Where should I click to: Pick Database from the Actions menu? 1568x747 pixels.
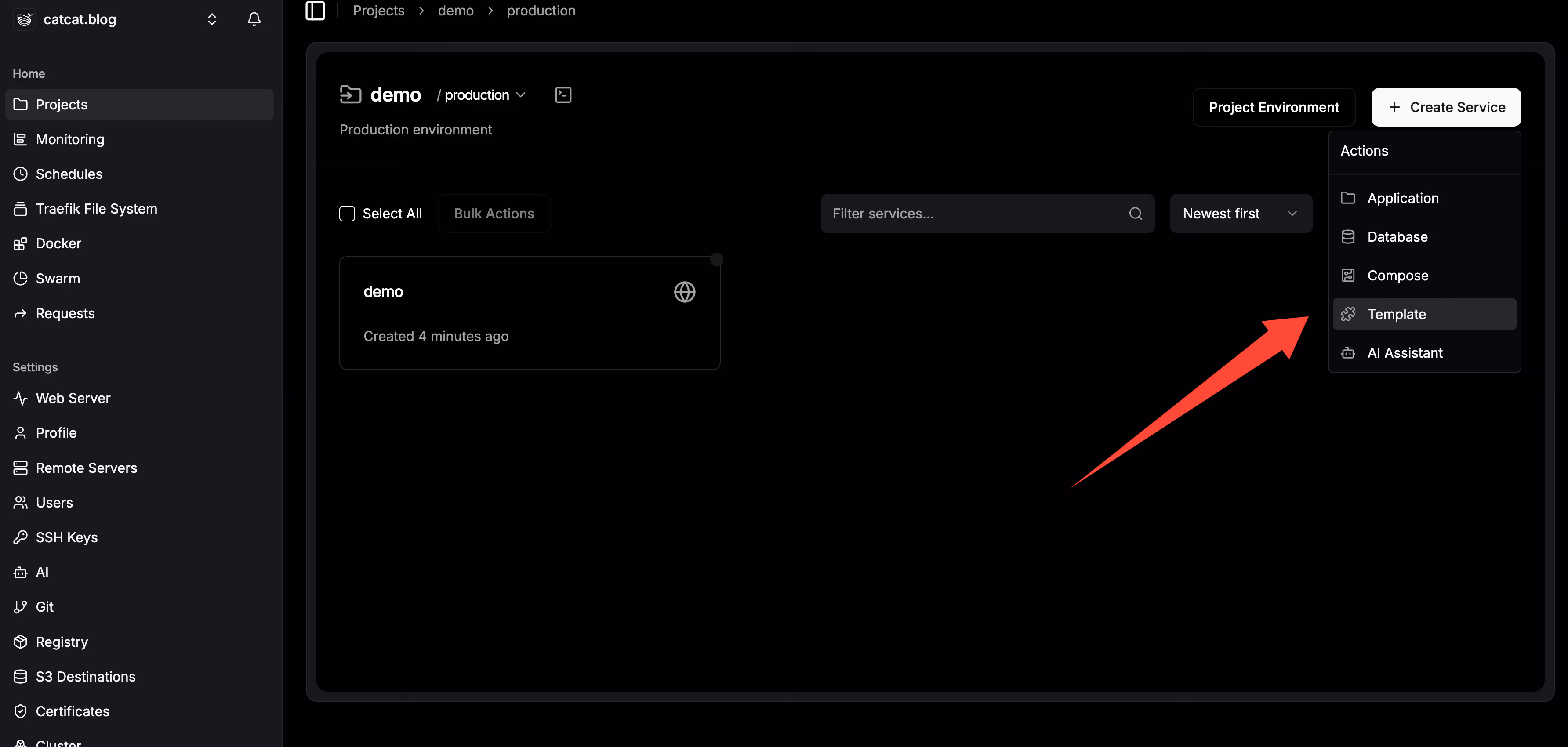[1397, 237]
